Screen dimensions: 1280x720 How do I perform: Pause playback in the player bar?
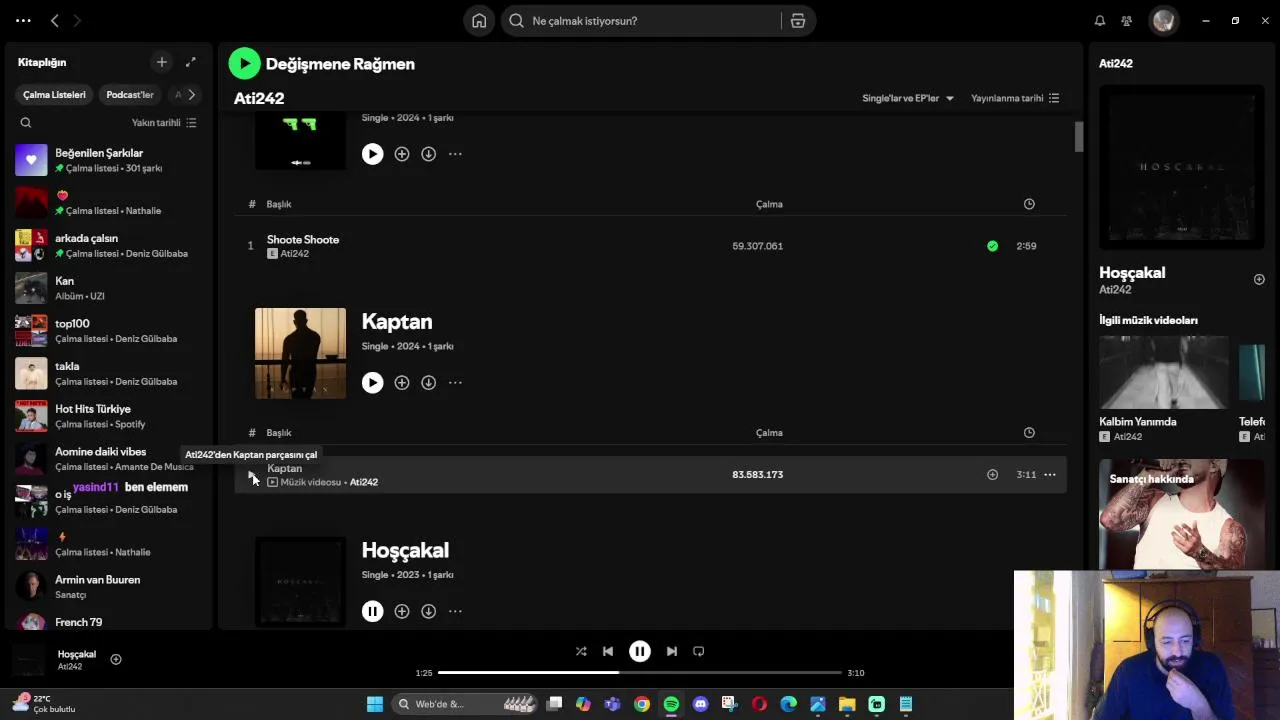[640, 651]
